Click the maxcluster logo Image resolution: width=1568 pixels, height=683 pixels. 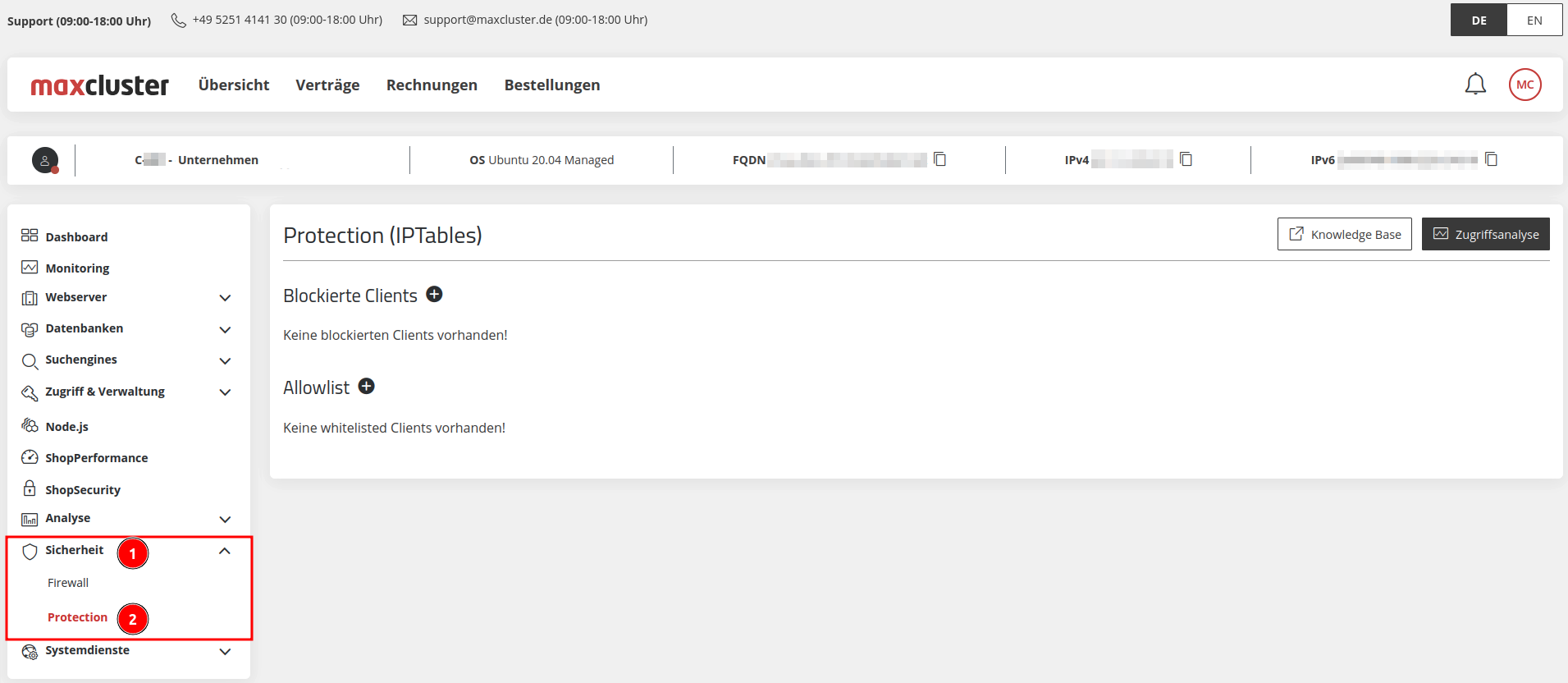(99, 85)
